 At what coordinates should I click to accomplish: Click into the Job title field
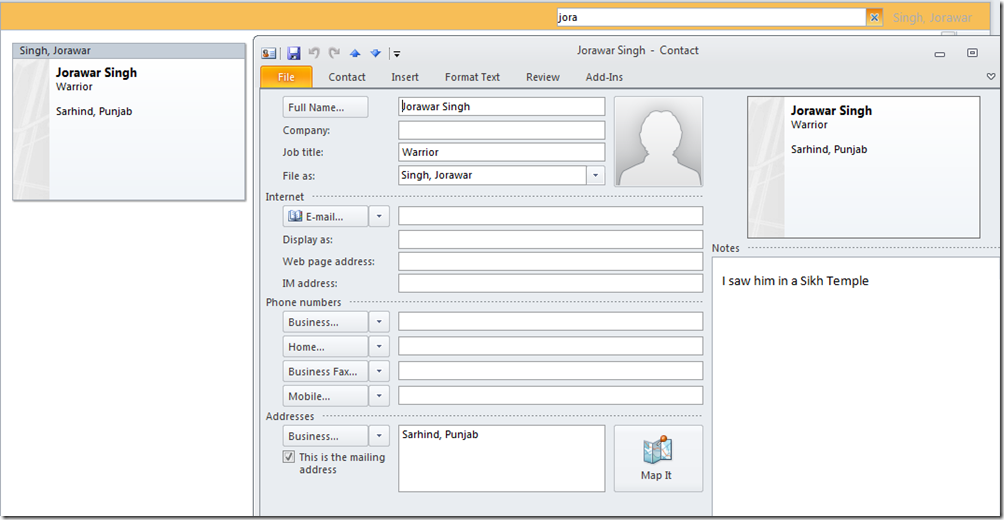pyautogui.click(x=501, y=152)
